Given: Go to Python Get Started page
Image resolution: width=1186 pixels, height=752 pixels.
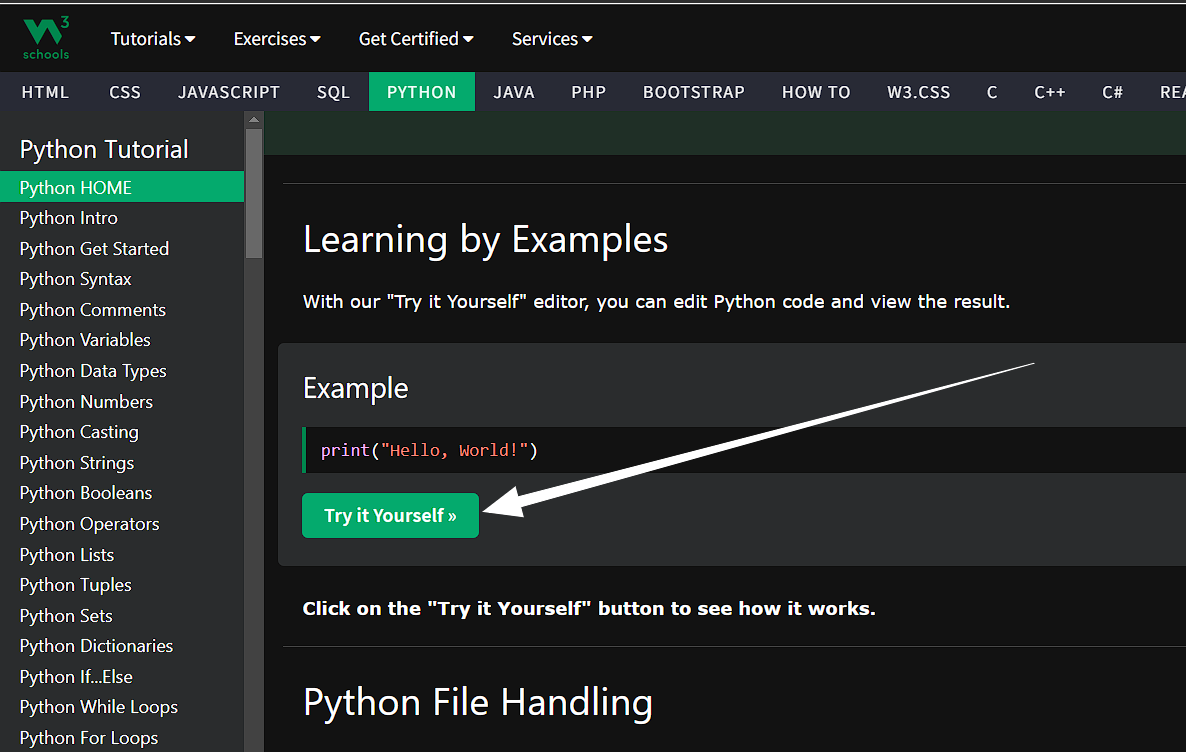Looking at the screenshot, I should click(x=94, y=249).
